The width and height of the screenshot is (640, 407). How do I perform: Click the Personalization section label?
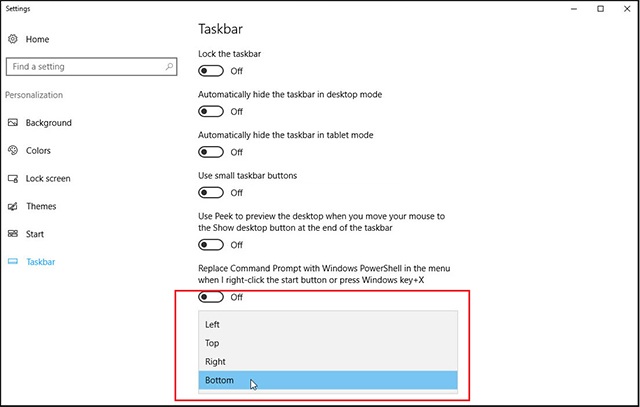34,95
